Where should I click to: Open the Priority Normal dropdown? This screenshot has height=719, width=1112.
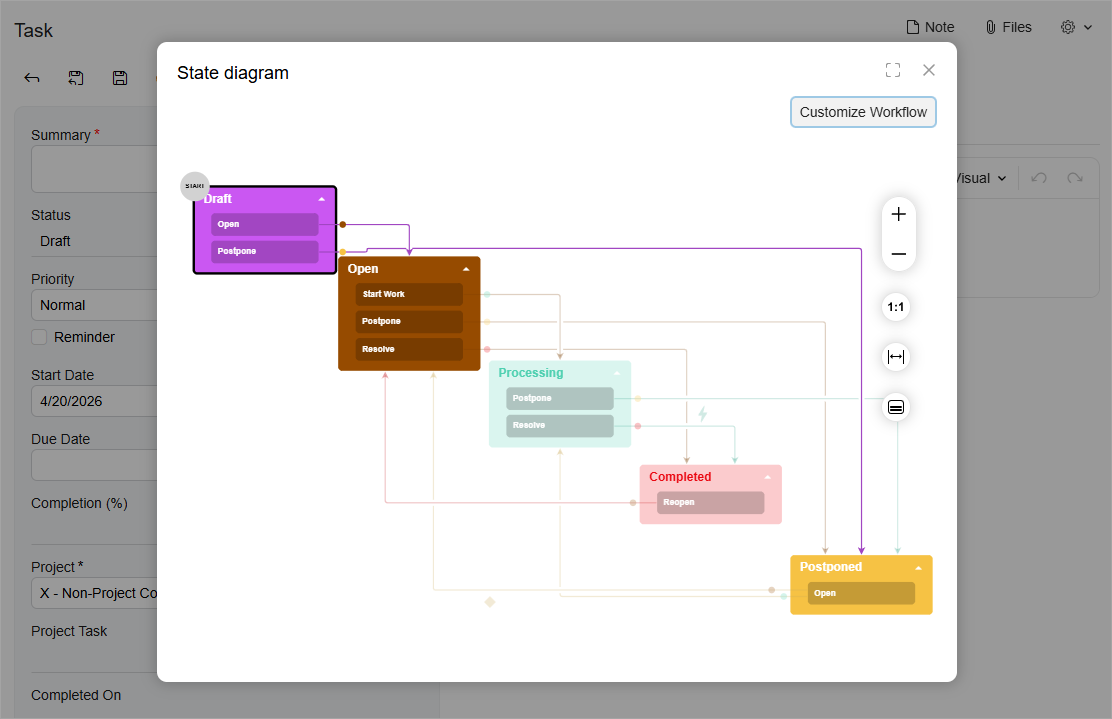point(94,305)
